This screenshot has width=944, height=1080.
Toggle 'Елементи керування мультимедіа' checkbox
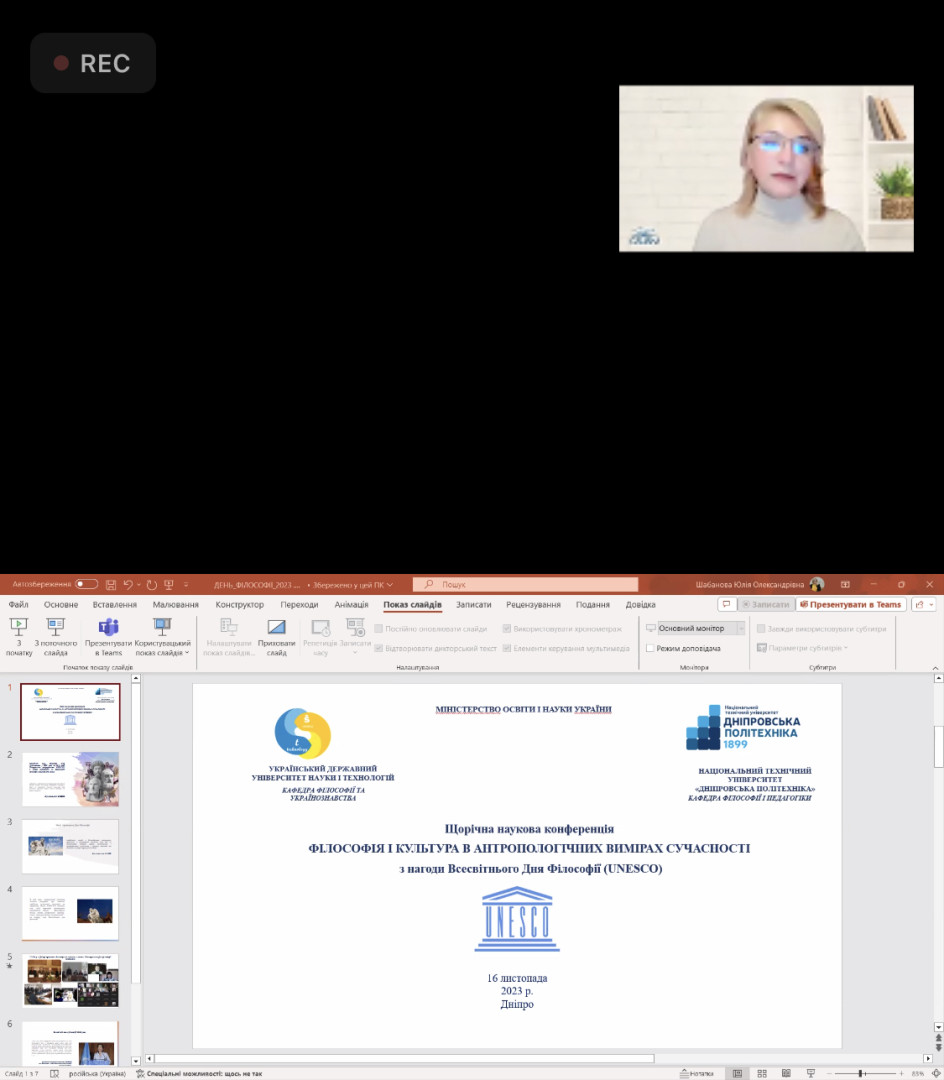[x=507, y=648]
